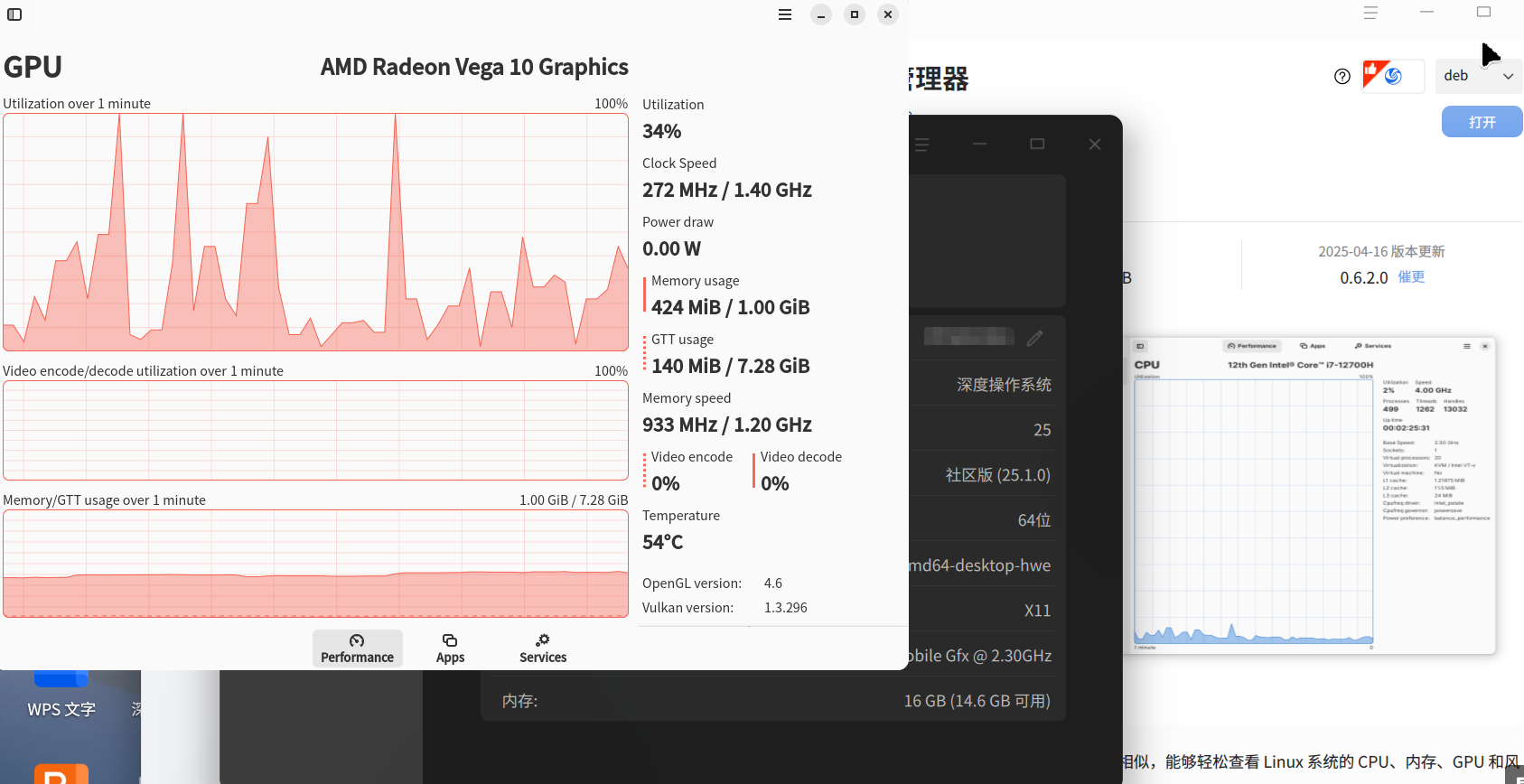This screenshot has height=784, width=1524.
Task: Click the '2025-04-16 版本更新' text in app store
Action: pos(1381,251)
